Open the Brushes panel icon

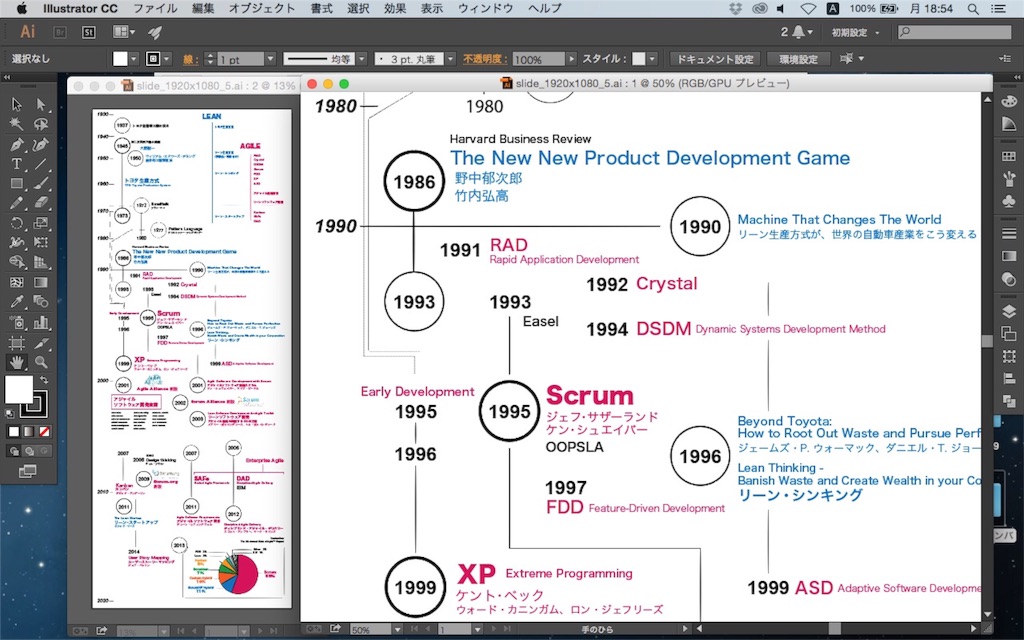coord(1009,178)
